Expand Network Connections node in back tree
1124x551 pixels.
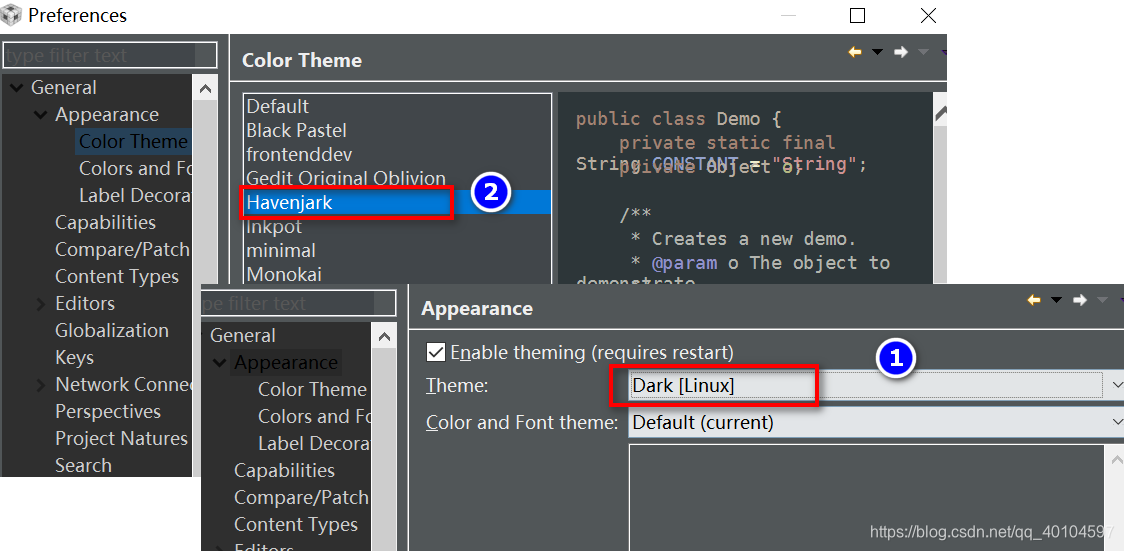click(x=41, y=385)
